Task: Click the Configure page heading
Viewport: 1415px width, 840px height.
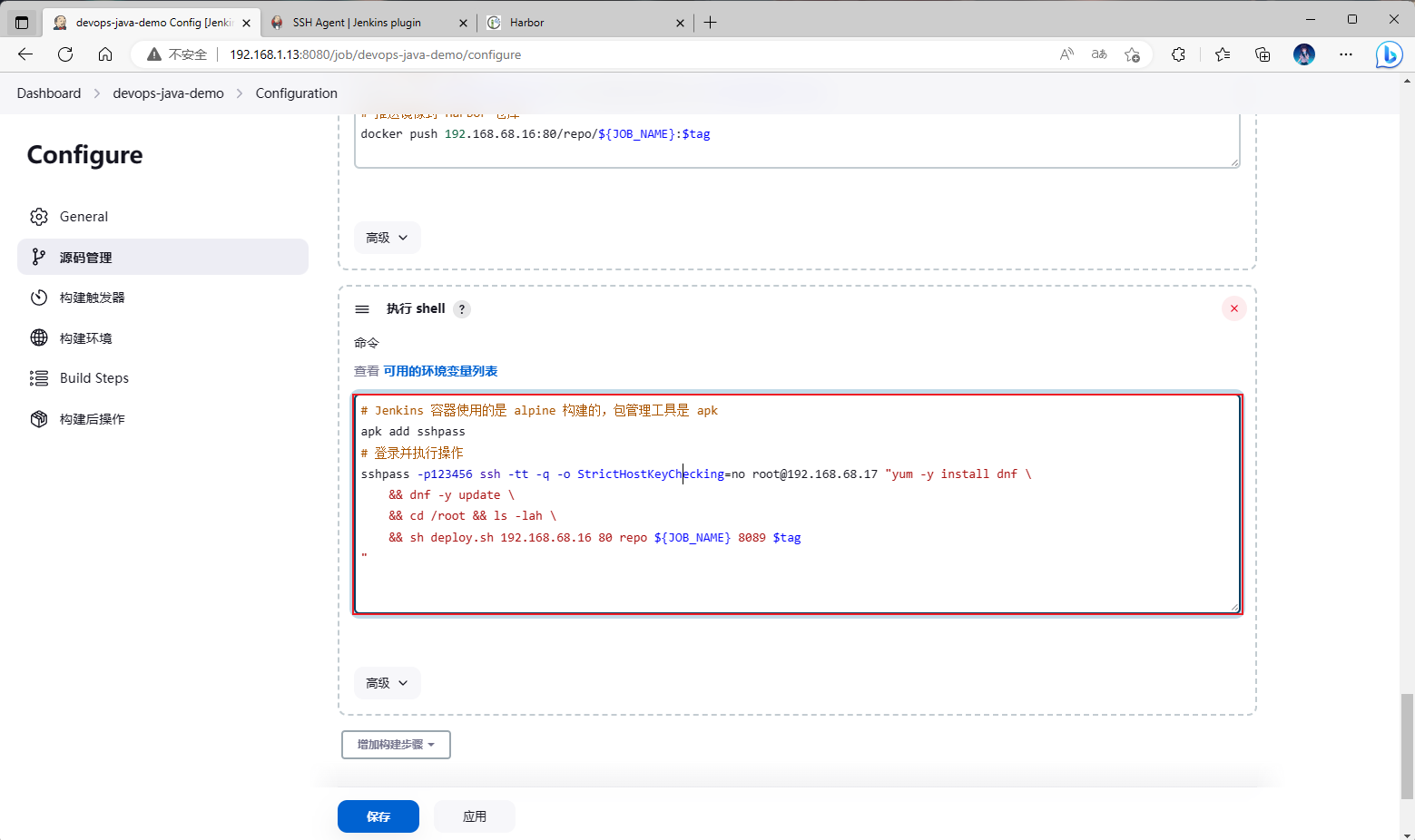Action: (x=84, y=155)
